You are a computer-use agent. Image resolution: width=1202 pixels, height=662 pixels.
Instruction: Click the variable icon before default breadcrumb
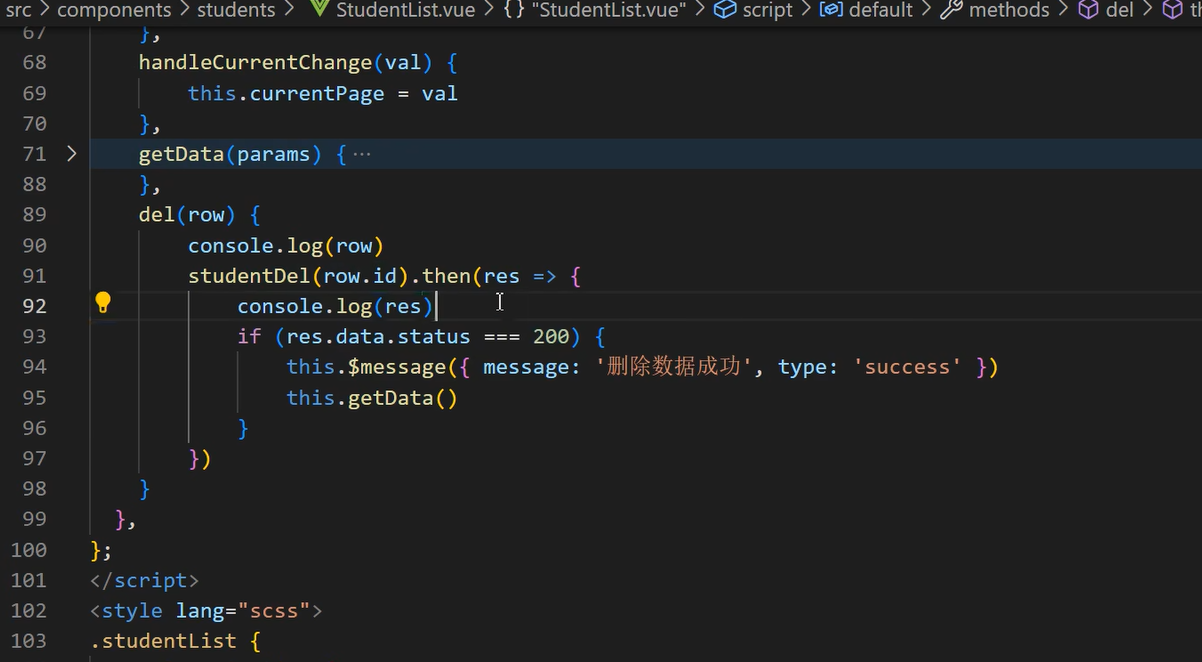tap(830, 10)
